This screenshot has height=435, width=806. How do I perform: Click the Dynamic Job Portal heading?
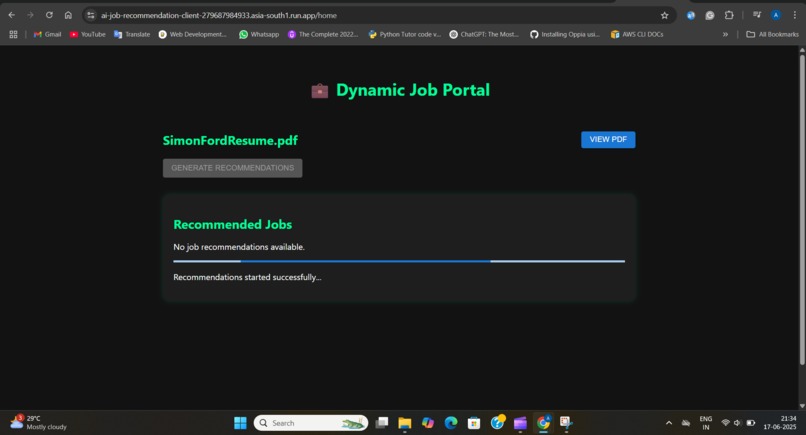coord(413,90)
